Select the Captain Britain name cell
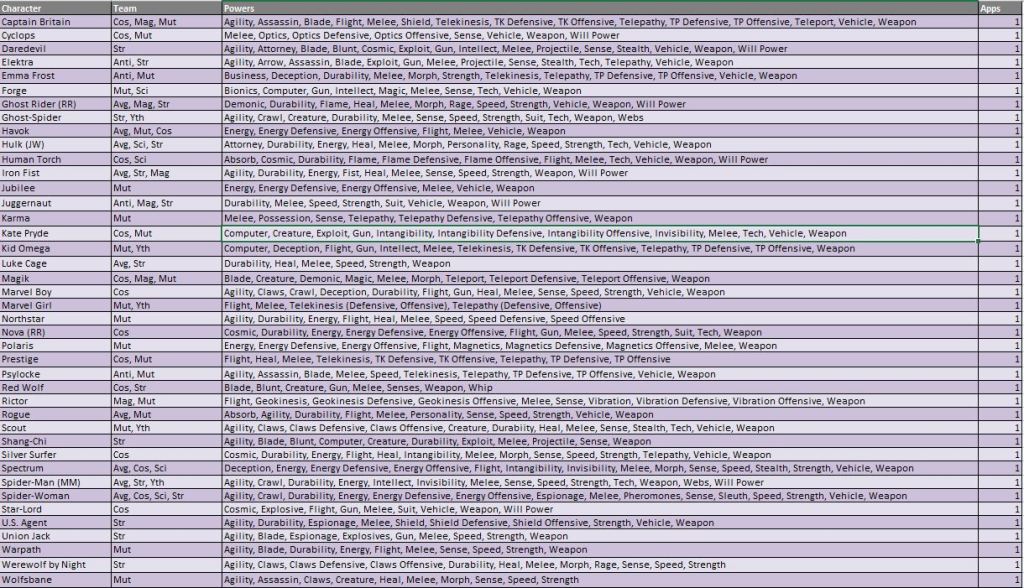 pyautogui.click(x=55, y=21)
